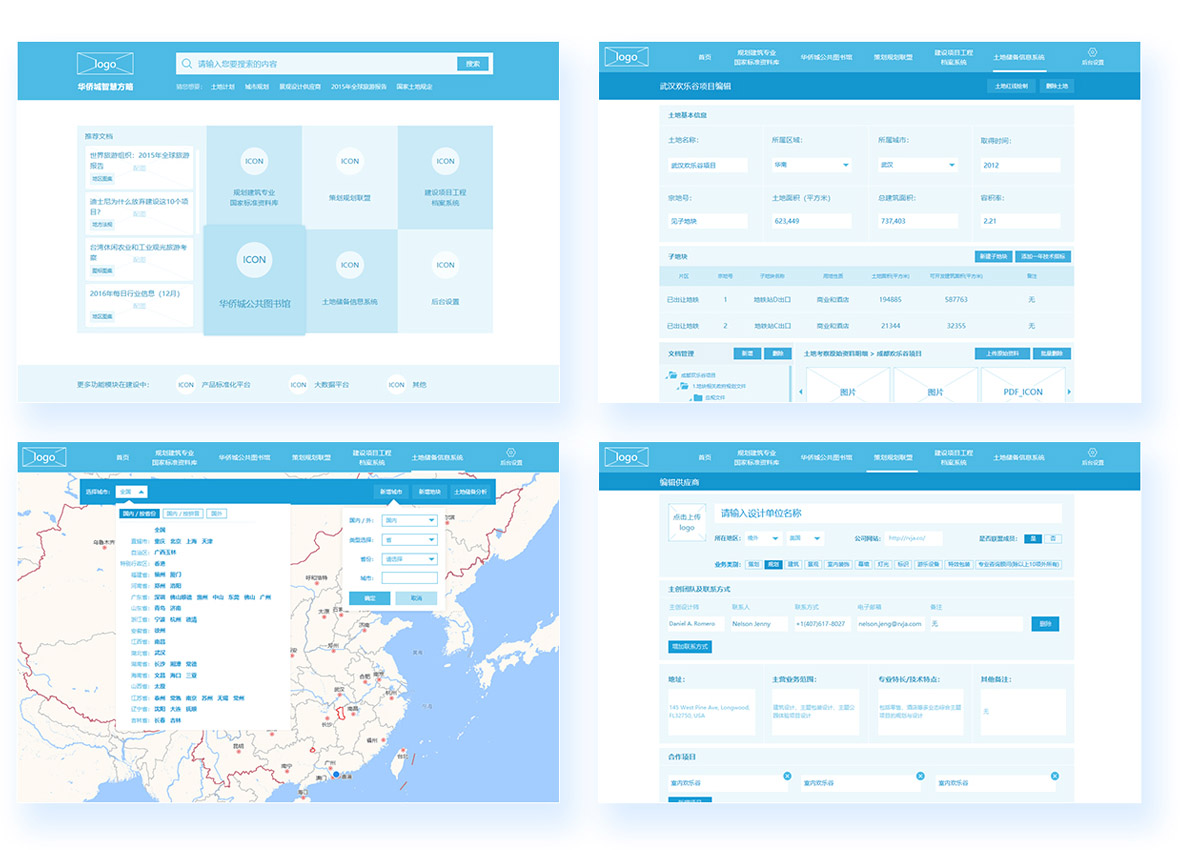
Task: Click the 成都欢乐谷项目 folder icon in 文档管理
Action: (x=673, y=375)
